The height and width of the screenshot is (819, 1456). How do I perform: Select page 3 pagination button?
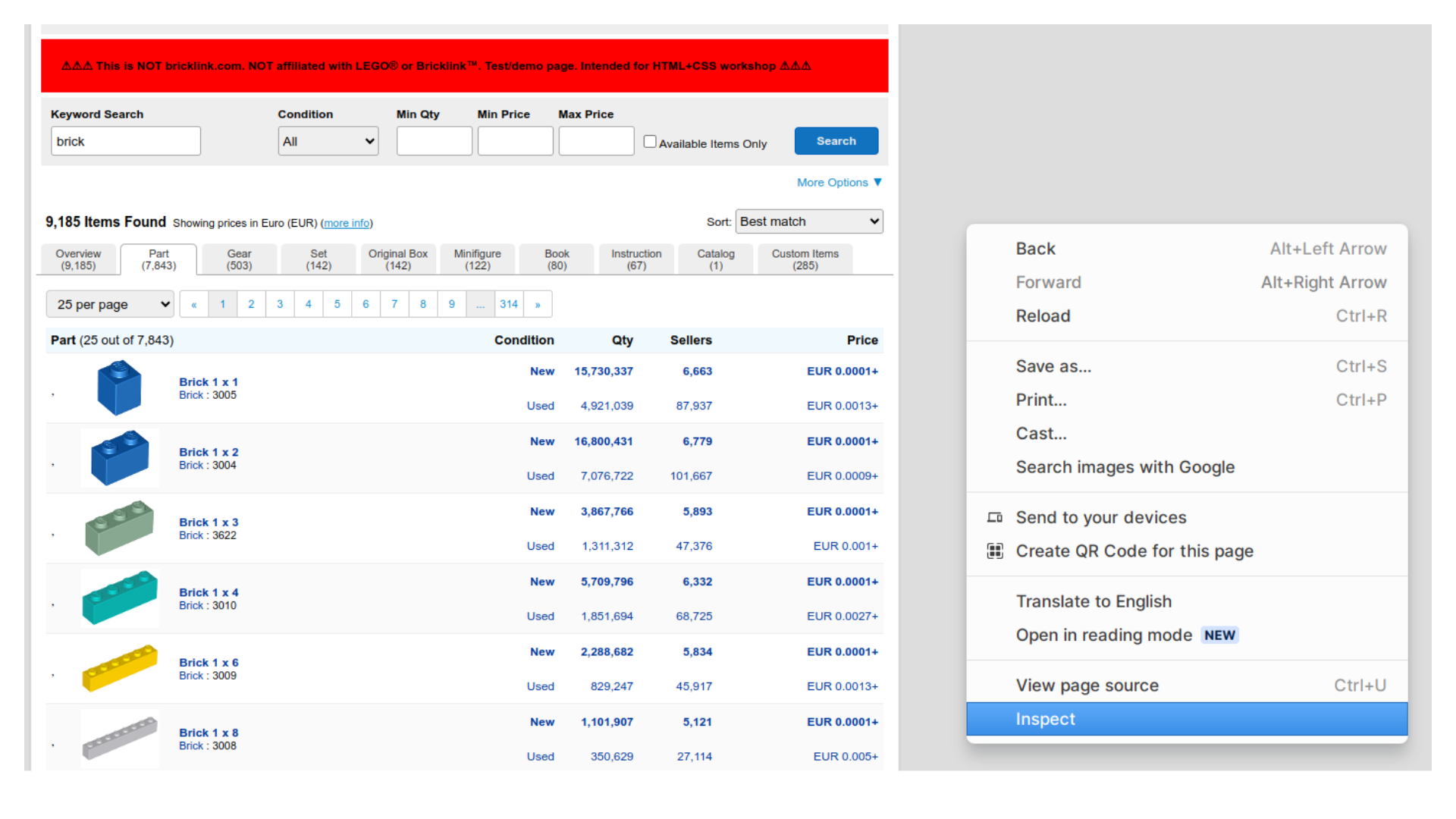pyautogui.click(x=280, y=303)
